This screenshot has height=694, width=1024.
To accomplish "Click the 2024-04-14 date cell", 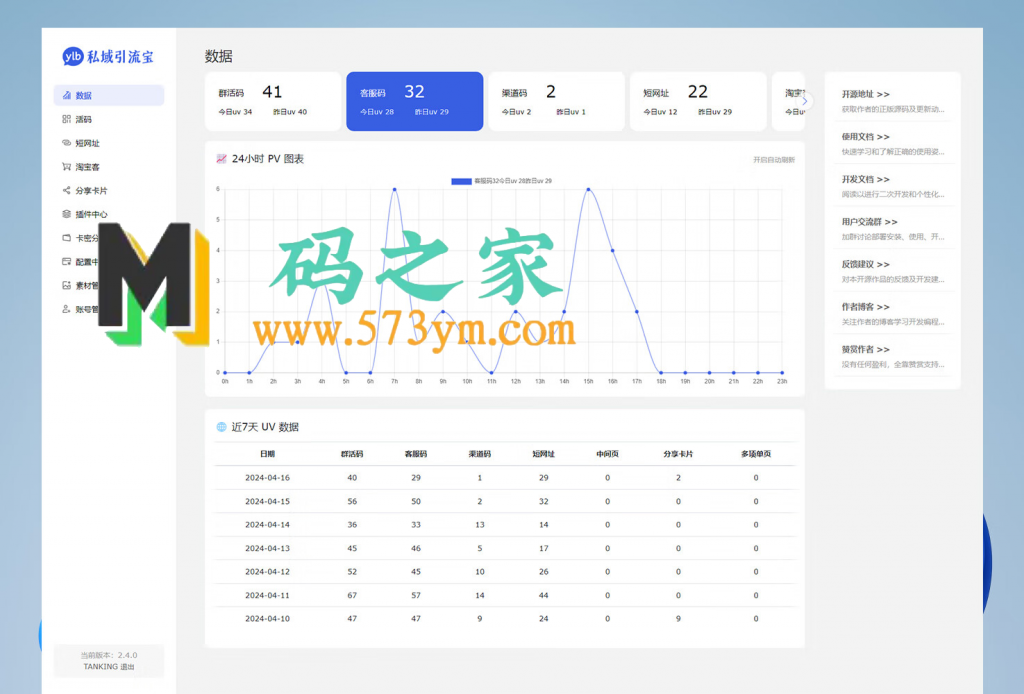I will click(267, 525).
